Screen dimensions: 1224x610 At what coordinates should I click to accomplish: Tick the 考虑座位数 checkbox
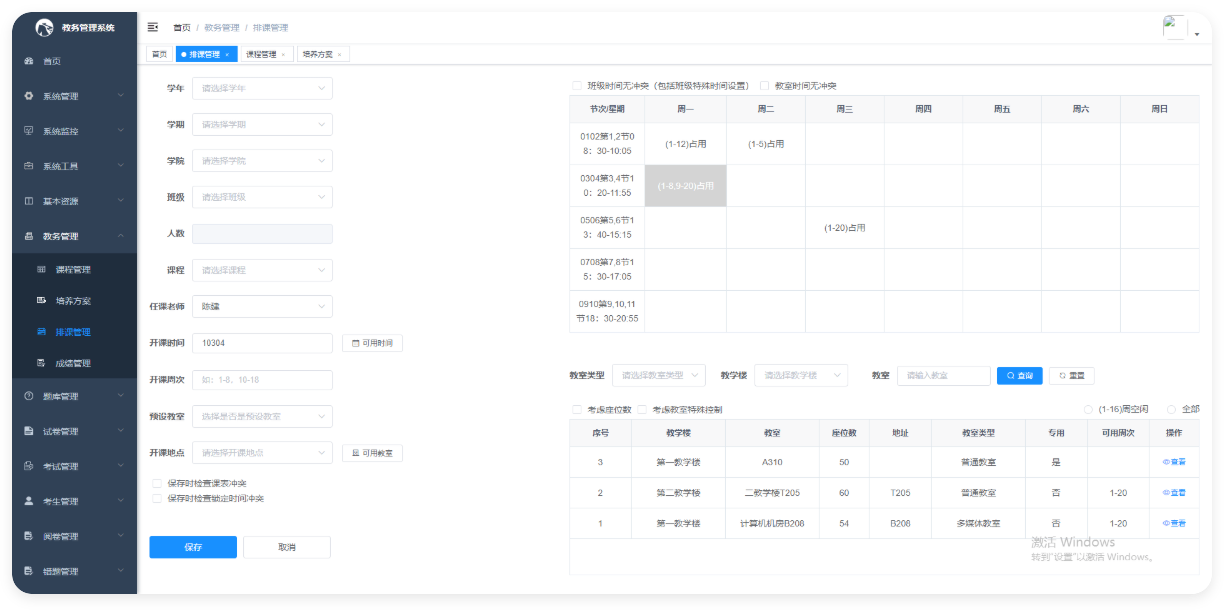[576, 409]
